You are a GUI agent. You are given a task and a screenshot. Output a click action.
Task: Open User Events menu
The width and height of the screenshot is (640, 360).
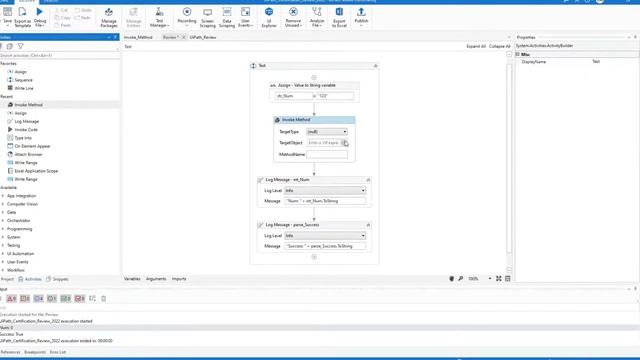pos(245,18)
